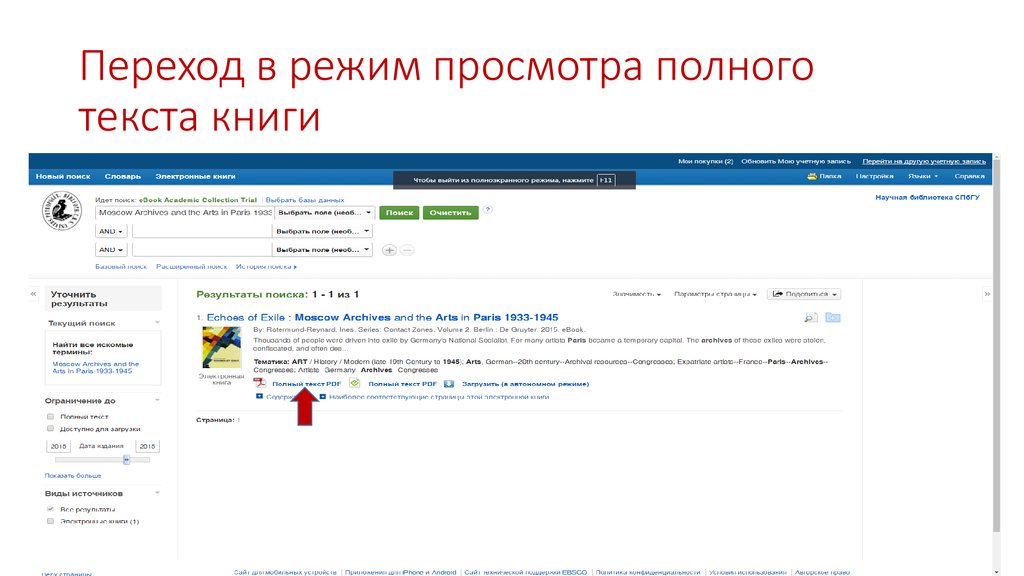Tick the Доступно для загрузки checkbox
This screenshot has width=1024, height=576.
50,428
